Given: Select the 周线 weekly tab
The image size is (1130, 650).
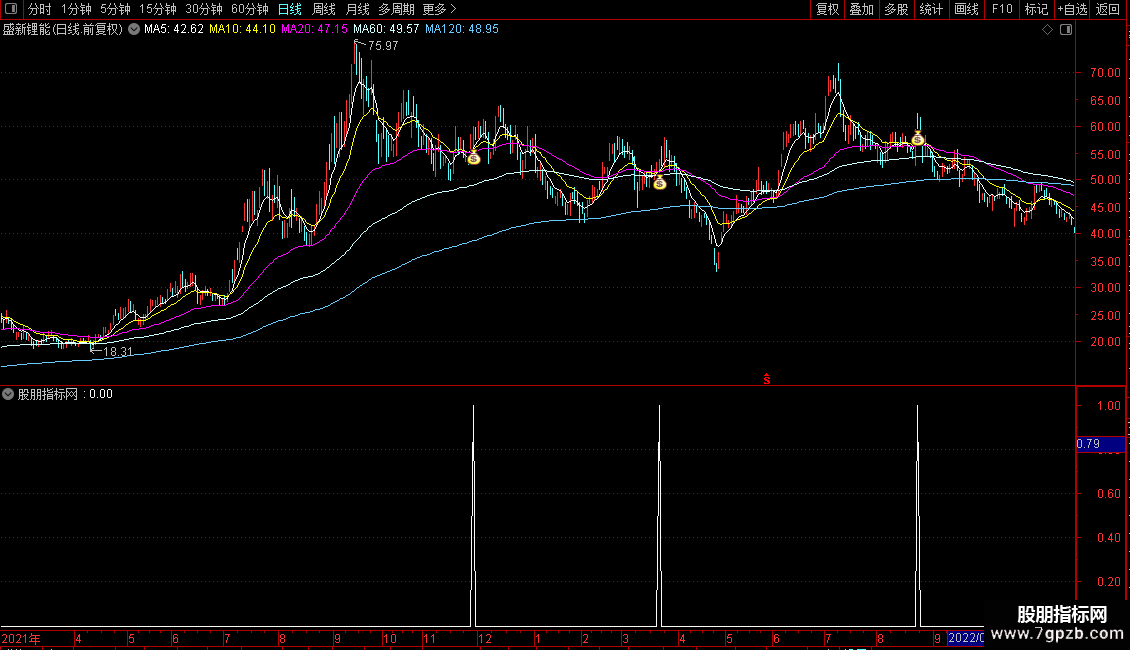Looking at the screenshot, I should (324, 9).
